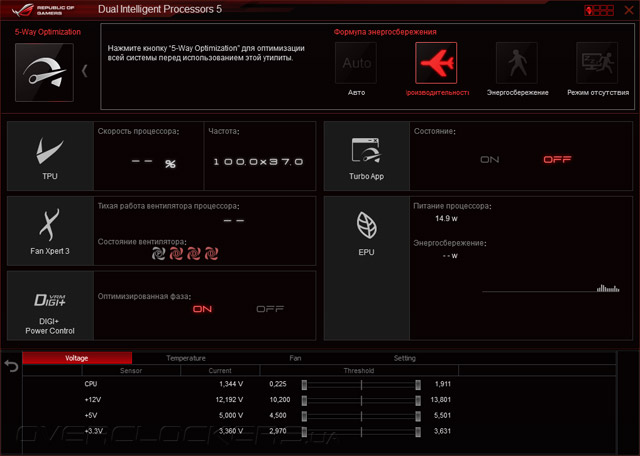640x456 pixels.
Task: Click the Sensor column header
Action: 131,371
